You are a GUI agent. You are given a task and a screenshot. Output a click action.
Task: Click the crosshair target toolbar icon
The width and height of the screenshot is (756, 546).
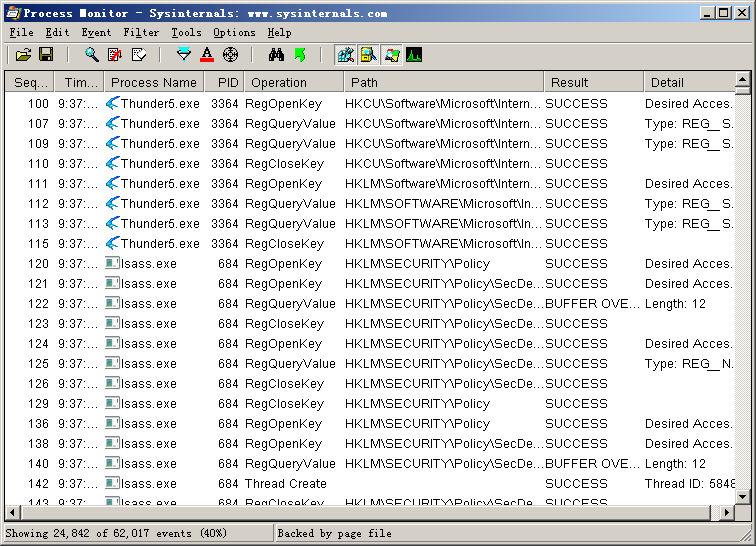tap(230, 55)
